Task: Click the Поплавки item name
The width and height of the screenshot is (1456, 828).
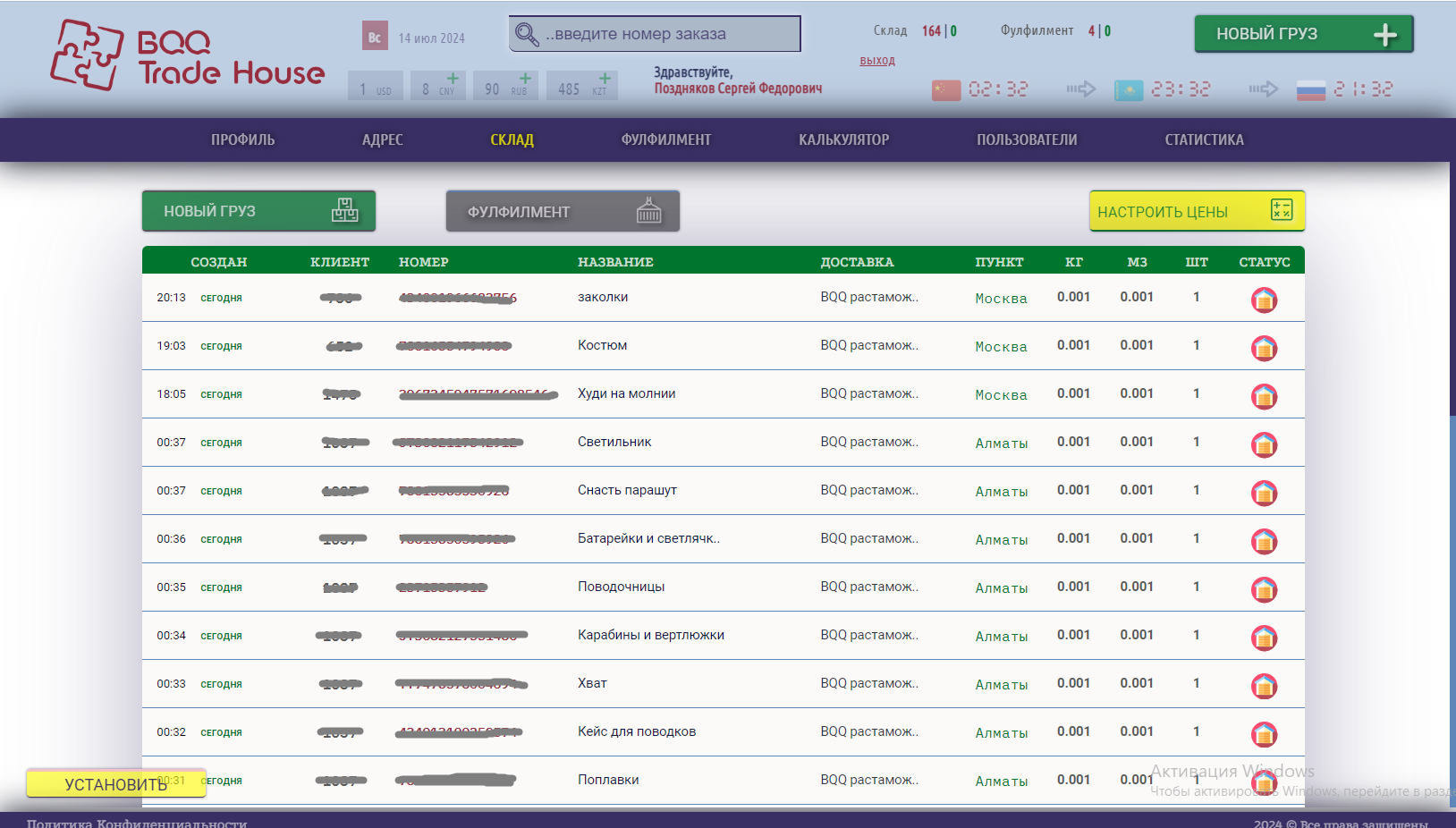Action: 608,780
